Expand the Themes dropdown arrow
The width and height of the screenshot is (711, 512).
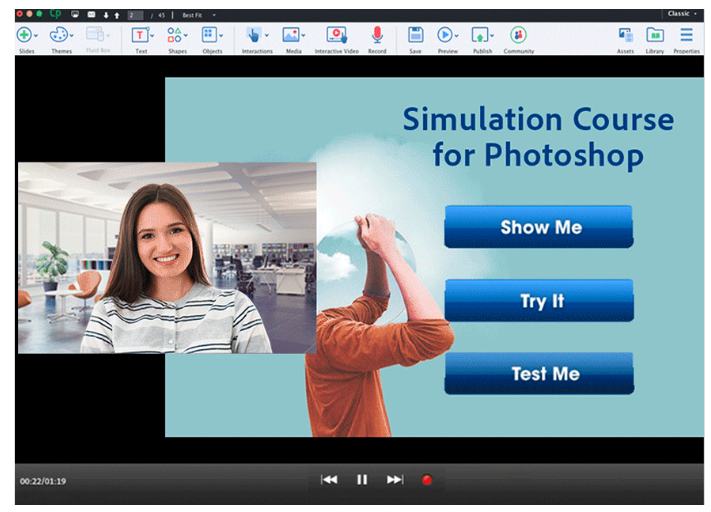[72, 35]
